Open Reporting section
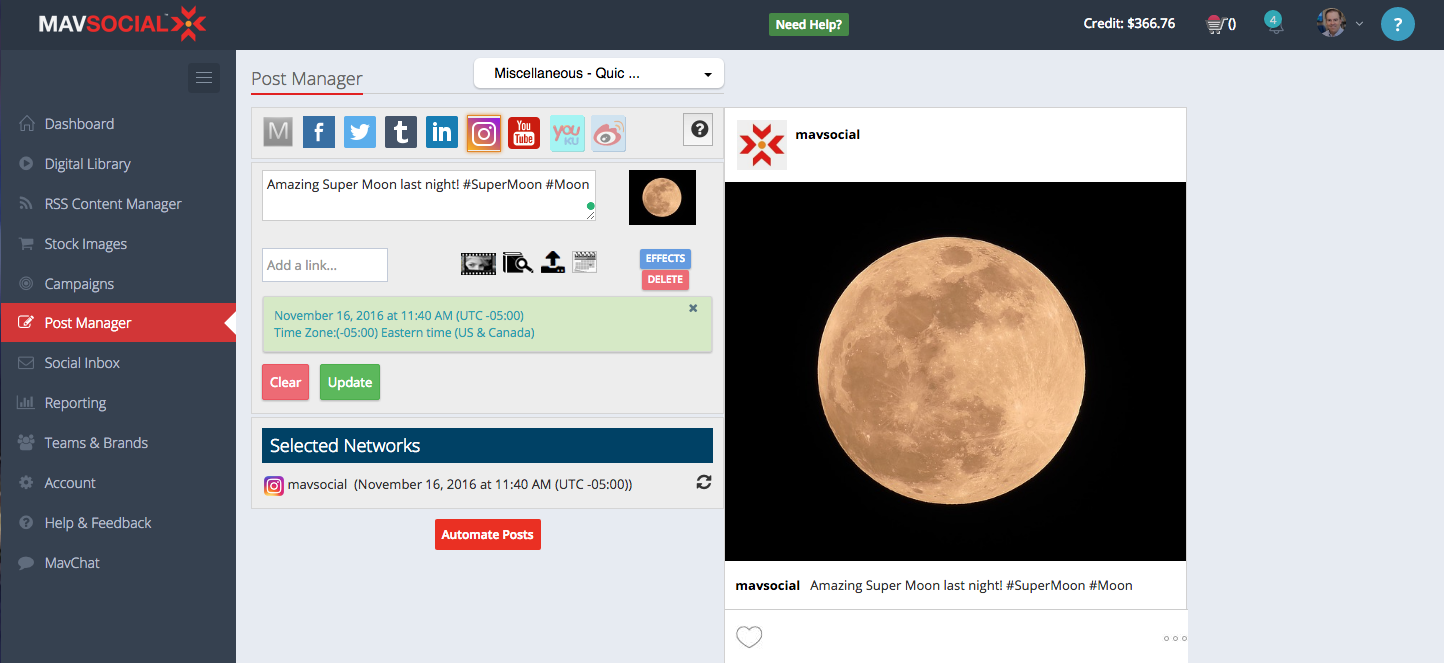Screen dimensions: 1444x663 (x=75, y=403)
